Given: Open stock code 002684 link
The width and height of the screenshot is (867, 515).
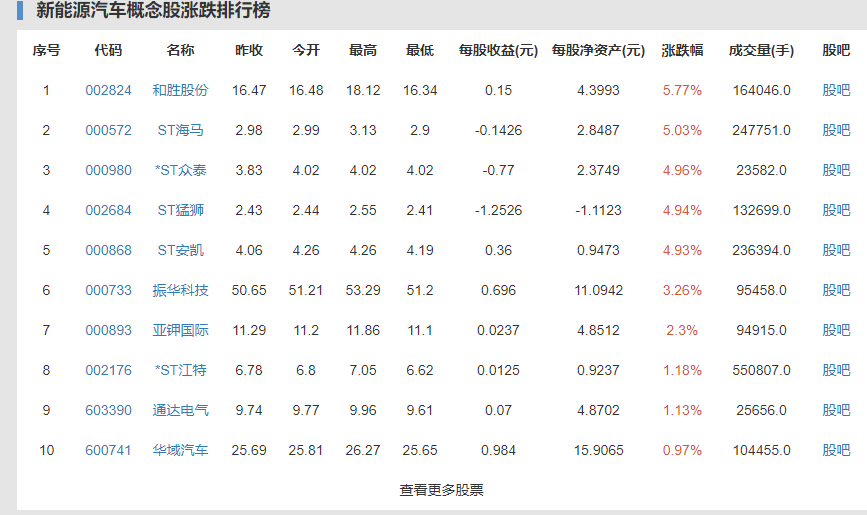Looking at the screenshot, I should [x=108, y=210].
